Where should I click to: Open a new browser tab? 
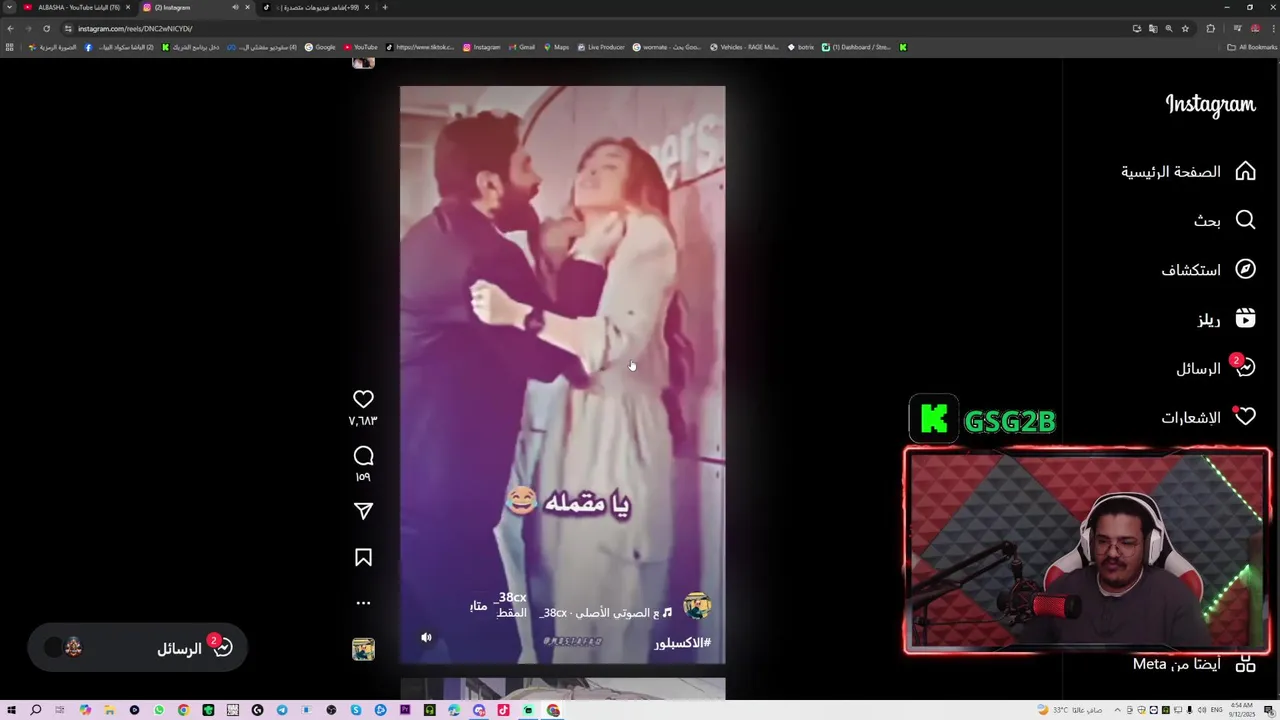(385, 7)
